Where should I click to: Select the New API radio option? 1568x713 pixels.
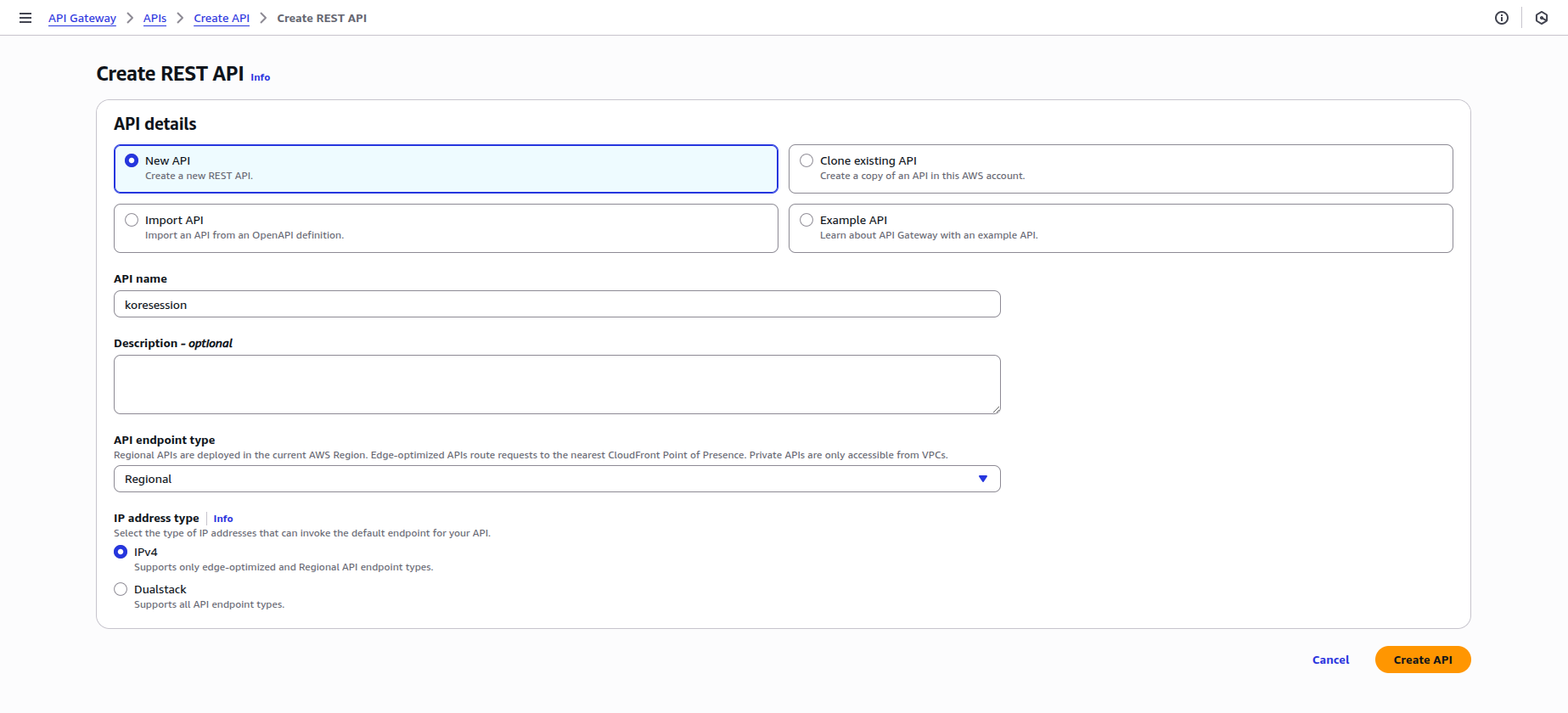point(132,160)
